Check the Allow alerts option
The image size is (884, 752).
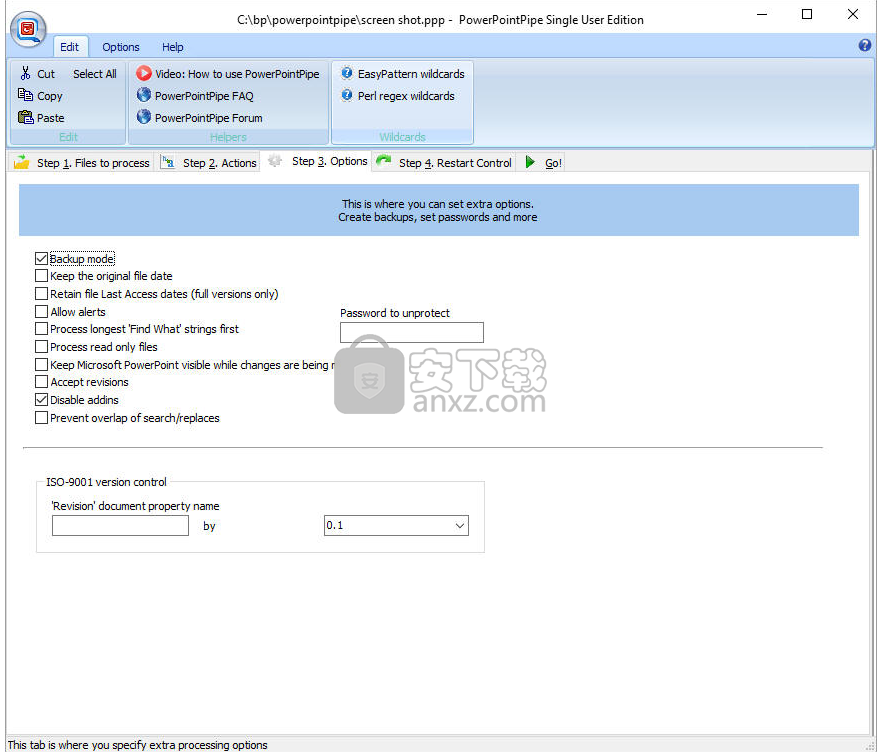click(x=41, y=312)
